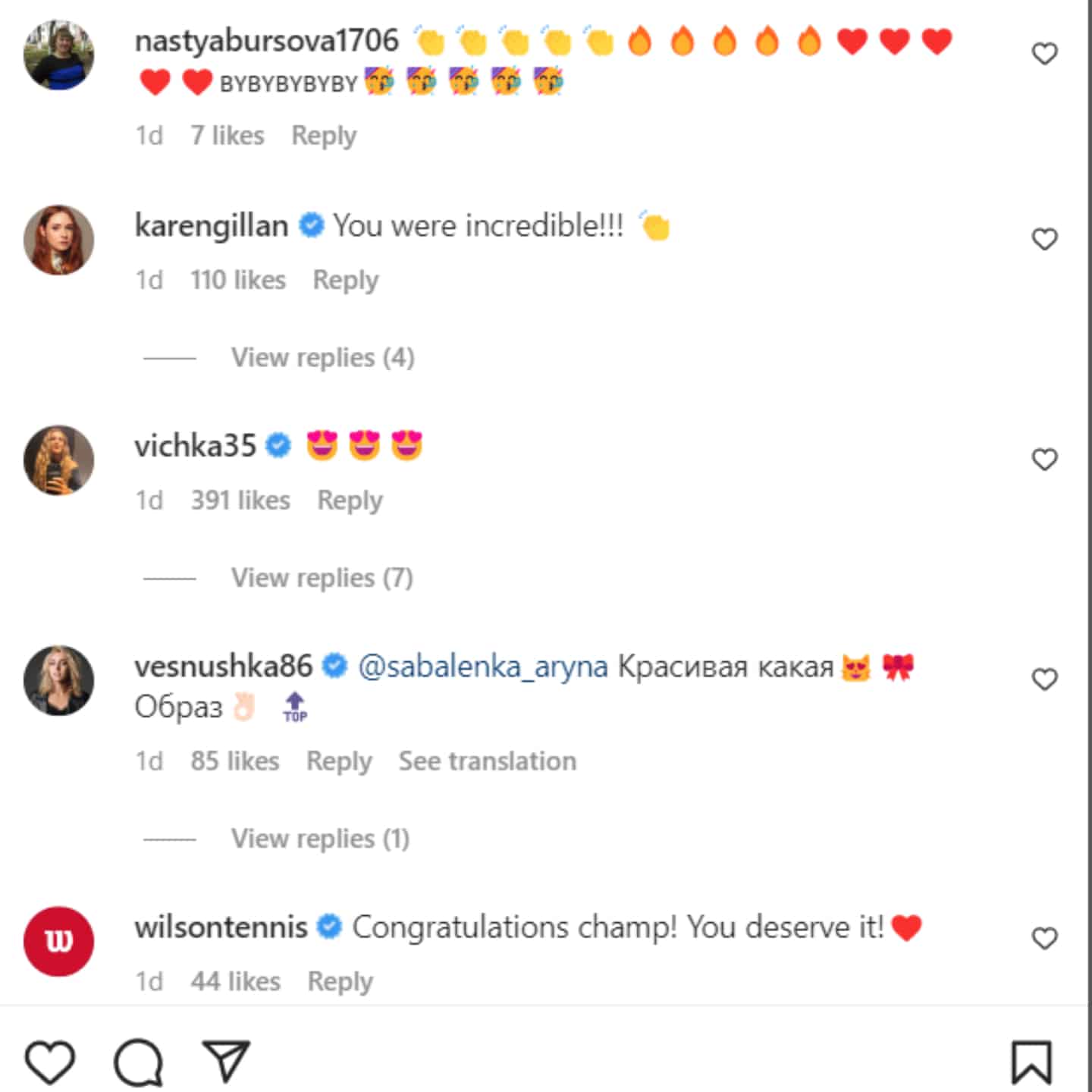Save post with bookmark icon
This screenshot has height=1092, width=1092.
pos(1031,1062)
